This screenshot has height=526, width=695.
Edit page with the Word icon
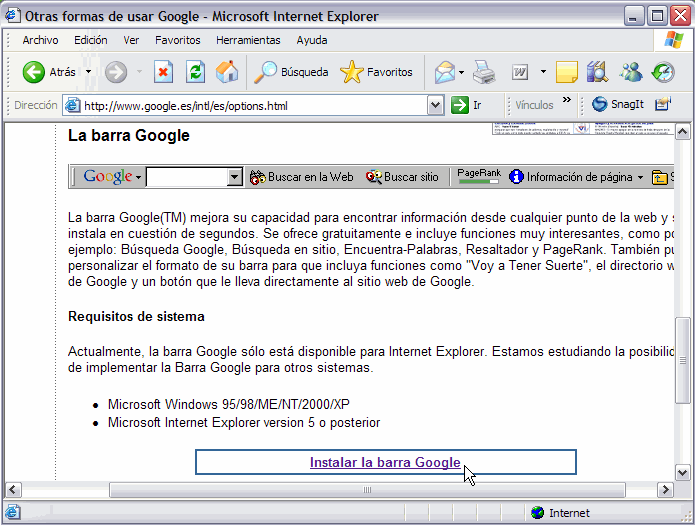pyautogui.click(x=520, y=72)
